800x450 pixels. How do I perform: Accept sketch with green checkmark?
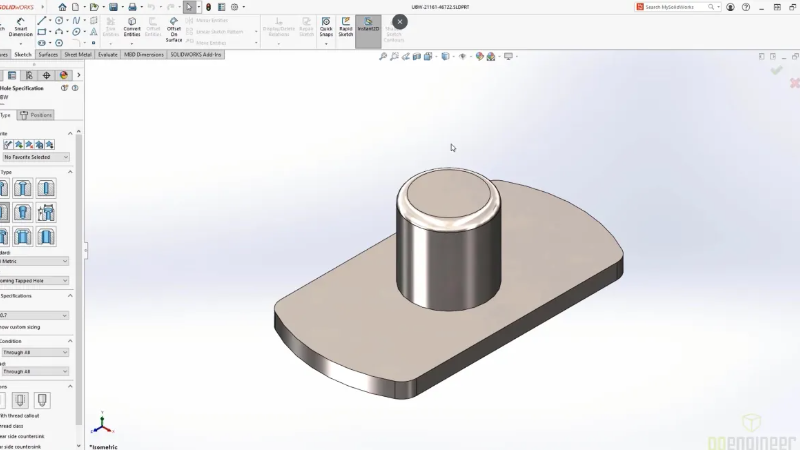point(776,70)
